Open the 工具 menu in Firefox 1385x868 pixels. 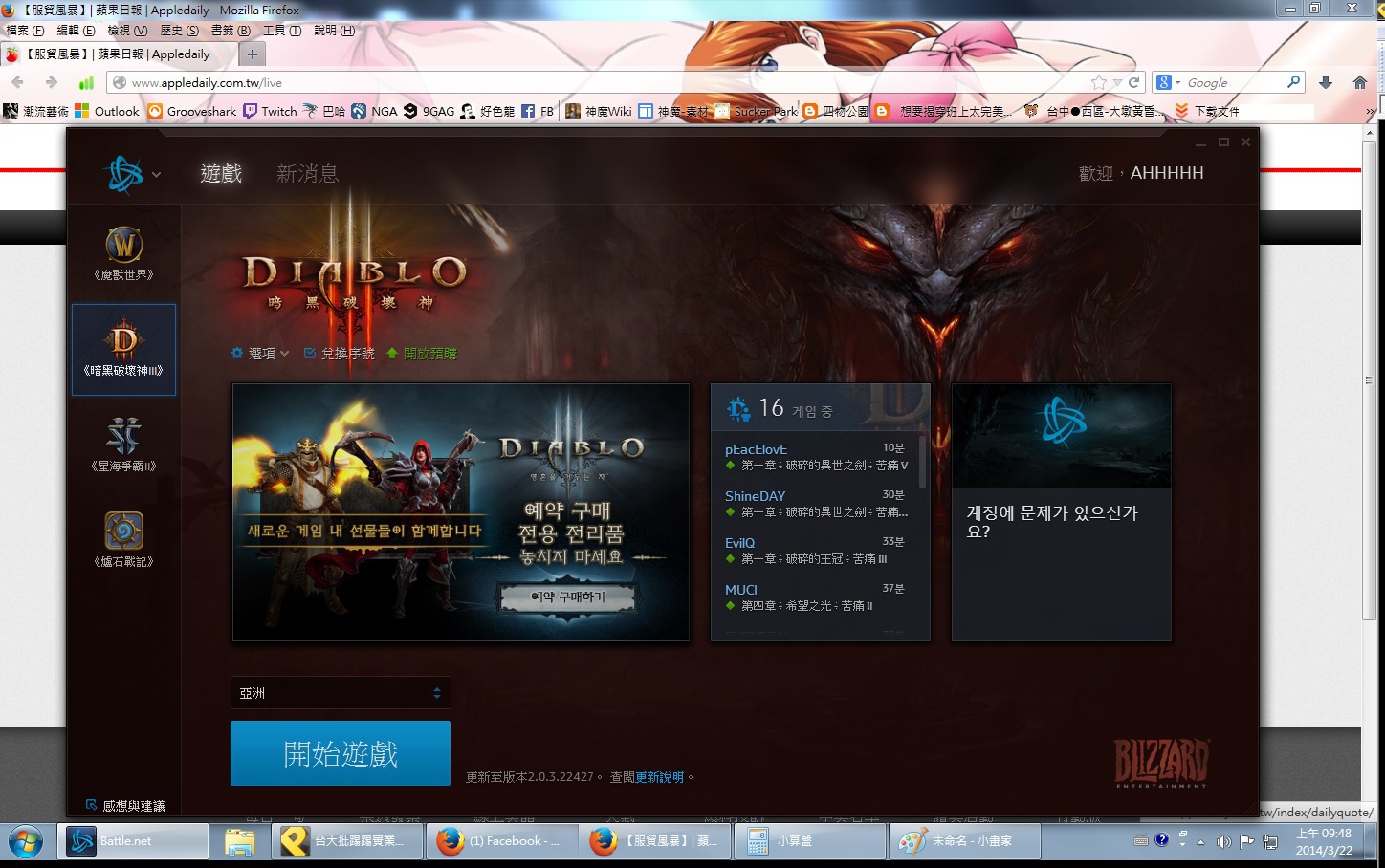(282, 31)
